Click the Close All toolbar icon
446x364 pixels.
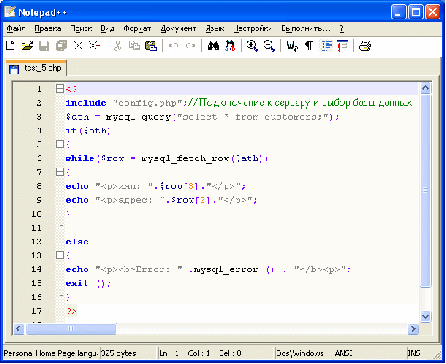pyautogui.click(x=95, y=46)
